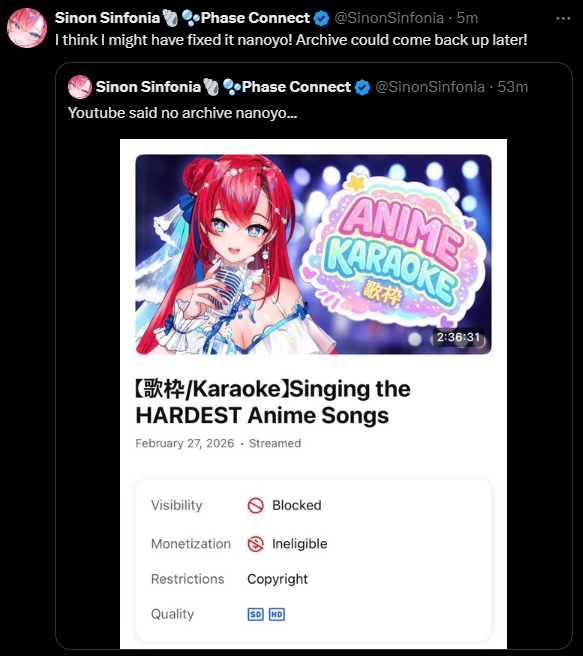Click the HD quality badge
Image resolution: width=583 pixels, height=656 pixels.
point(277,614)
